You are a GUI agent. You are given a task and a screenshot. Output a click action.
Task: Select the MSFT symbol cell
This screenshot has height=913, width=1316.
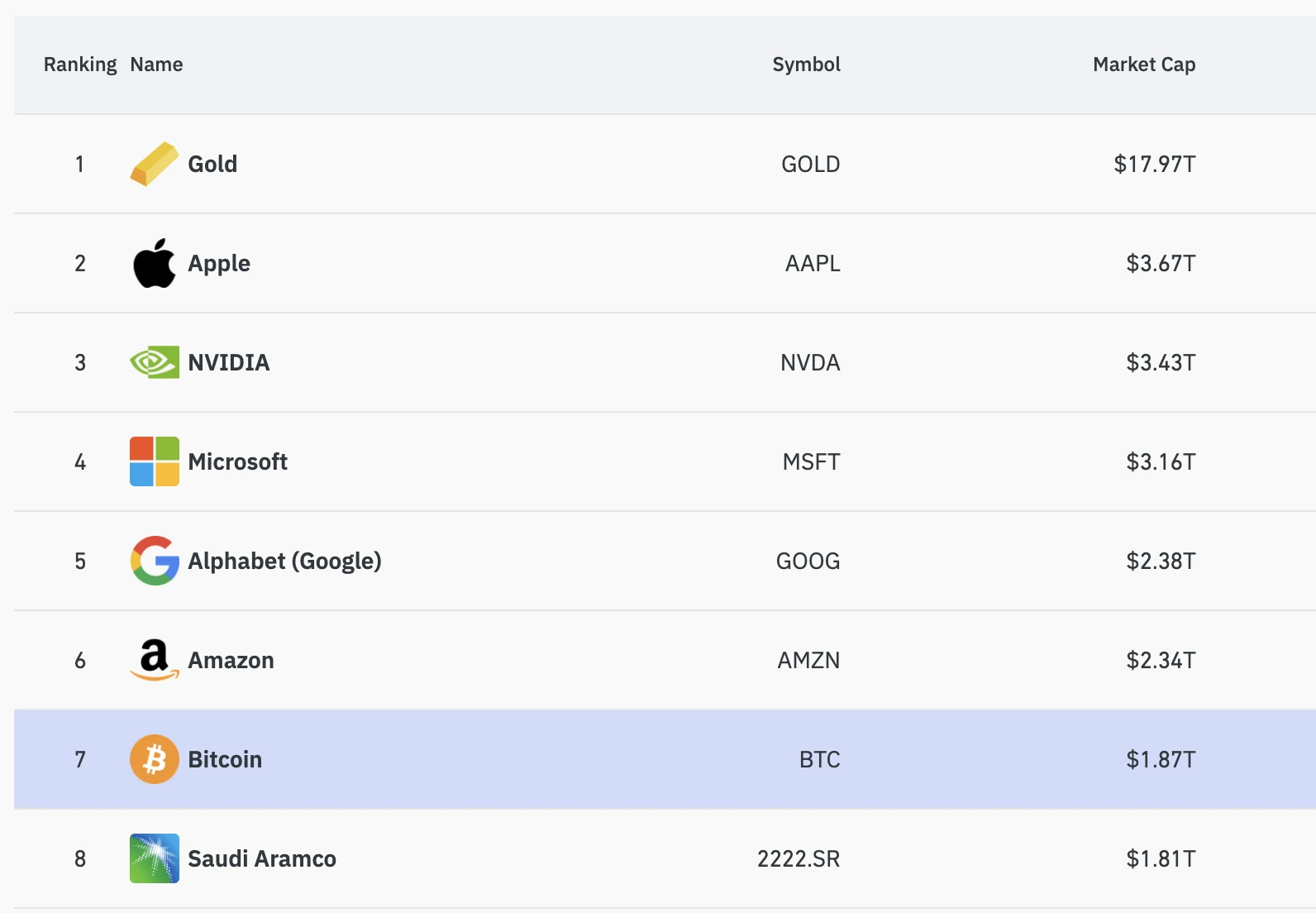pyautogui.click(x=811, y=461)
